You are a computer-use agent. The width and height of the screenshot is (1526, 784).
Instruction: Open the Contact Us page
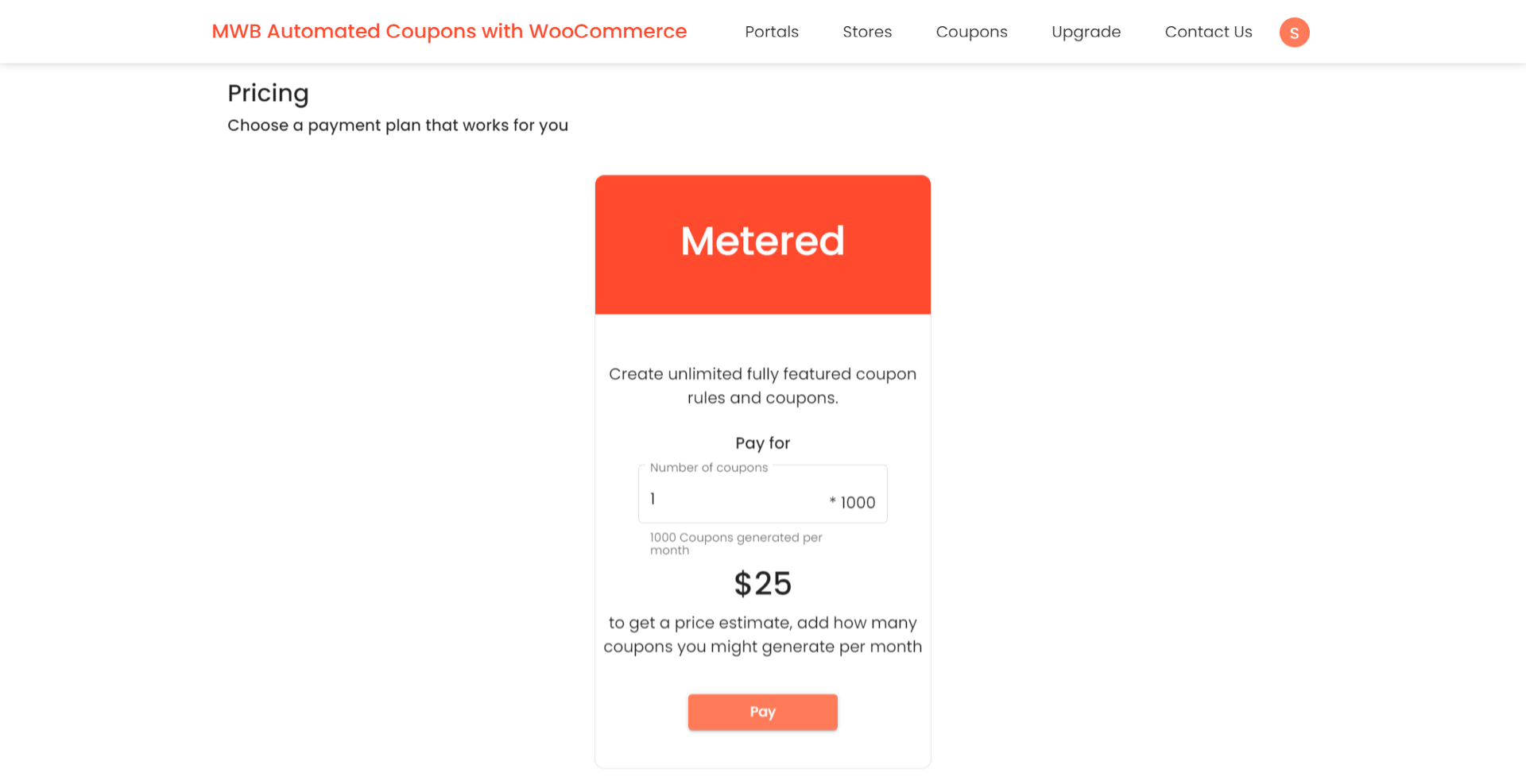[1208, 32]
